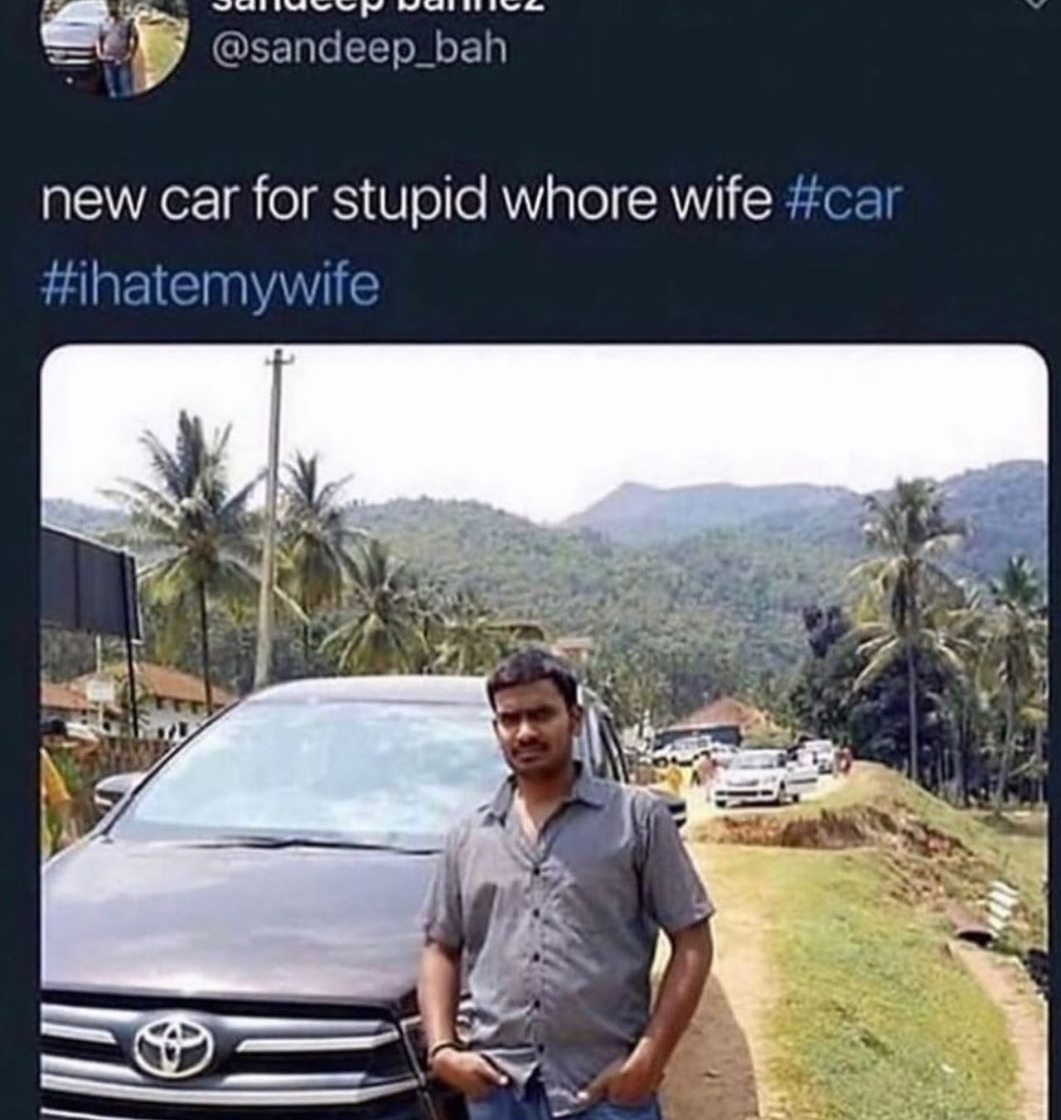Click the partially visible display name
1061x1120 pixels.
(x=377, y=6)
